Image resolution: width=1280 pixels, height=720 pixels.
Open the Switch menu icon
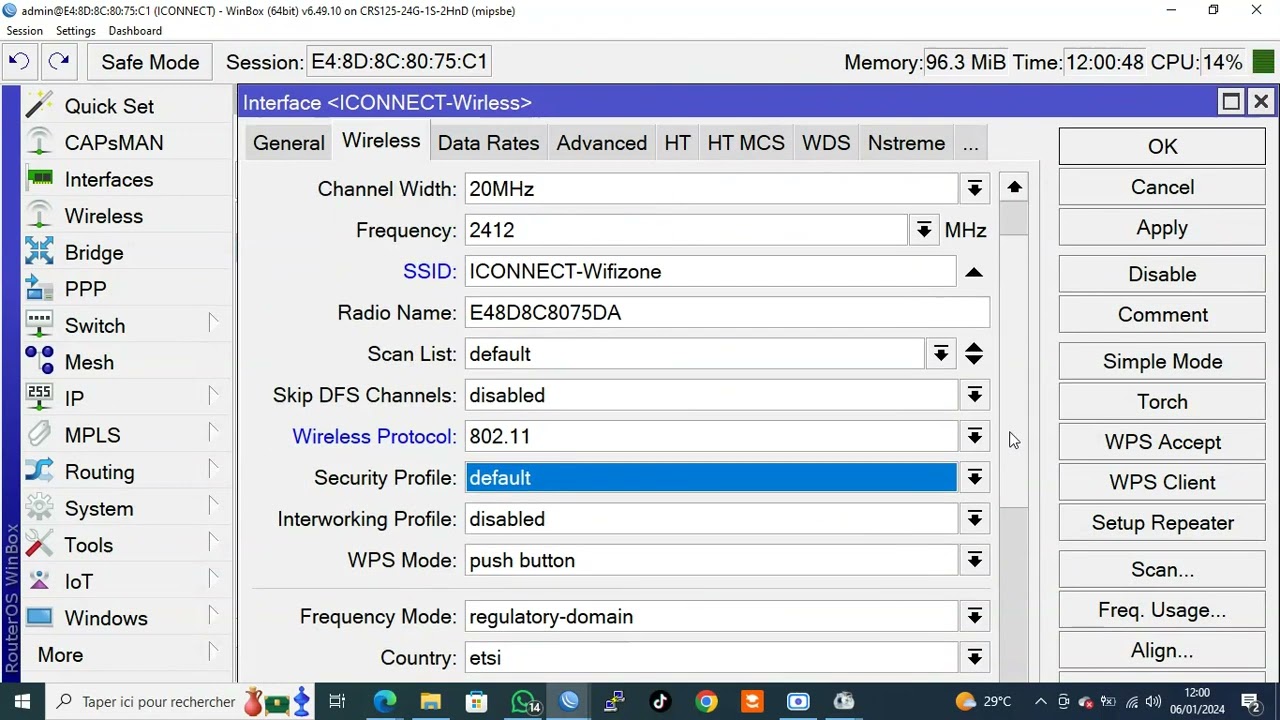click(39, 325)
